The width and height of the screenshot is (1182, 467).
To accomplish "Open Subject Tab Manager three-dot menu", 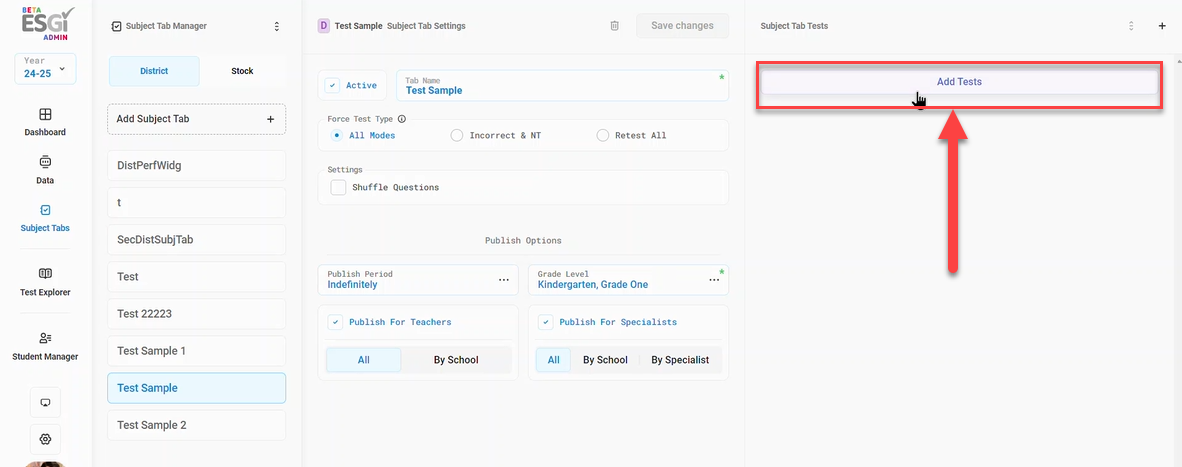I will [x=277, y=26].
